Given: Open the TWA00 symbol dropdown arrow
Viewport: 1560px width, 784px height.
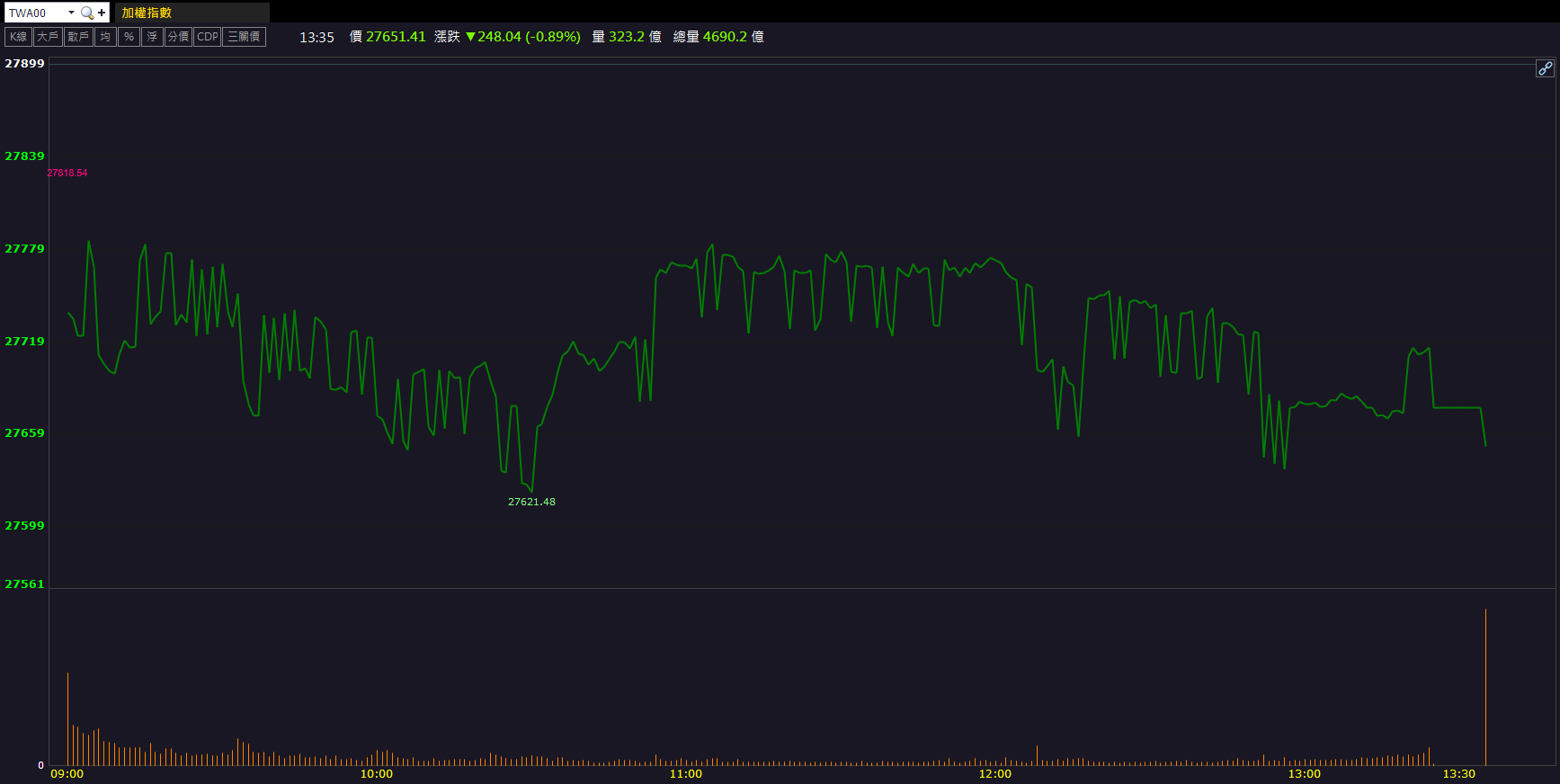Looking at the screenshot, I should click(x=71, y=13).
